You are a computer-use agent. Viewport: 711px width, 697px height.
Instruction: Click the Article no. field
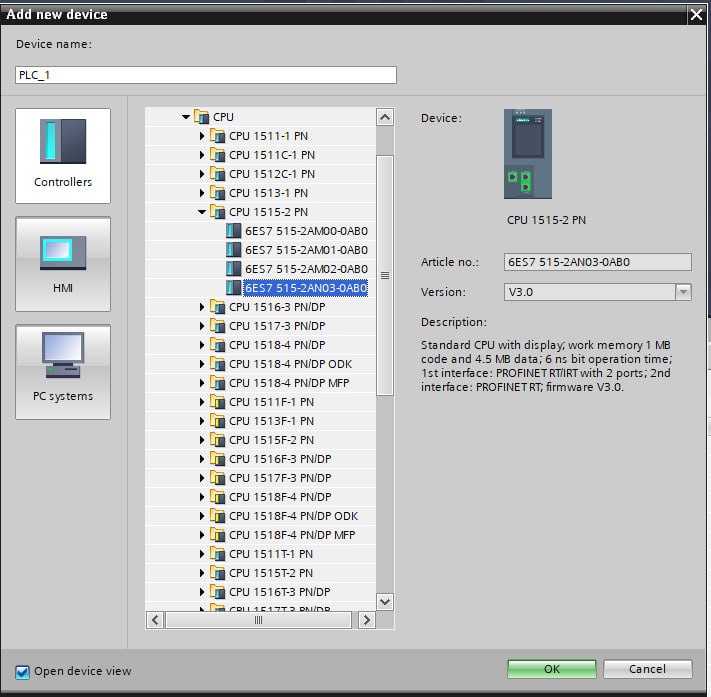coord(598,262)
